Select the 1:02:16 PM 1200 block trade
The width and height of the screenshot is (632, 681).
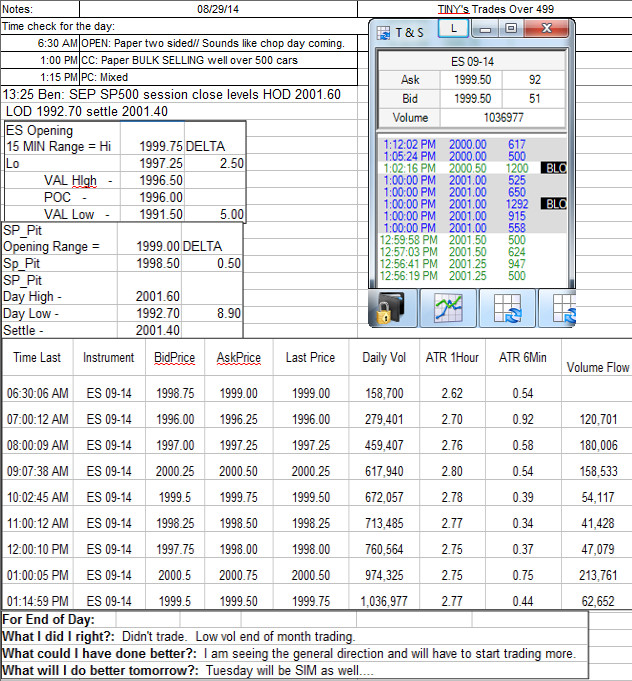[473, 168]
